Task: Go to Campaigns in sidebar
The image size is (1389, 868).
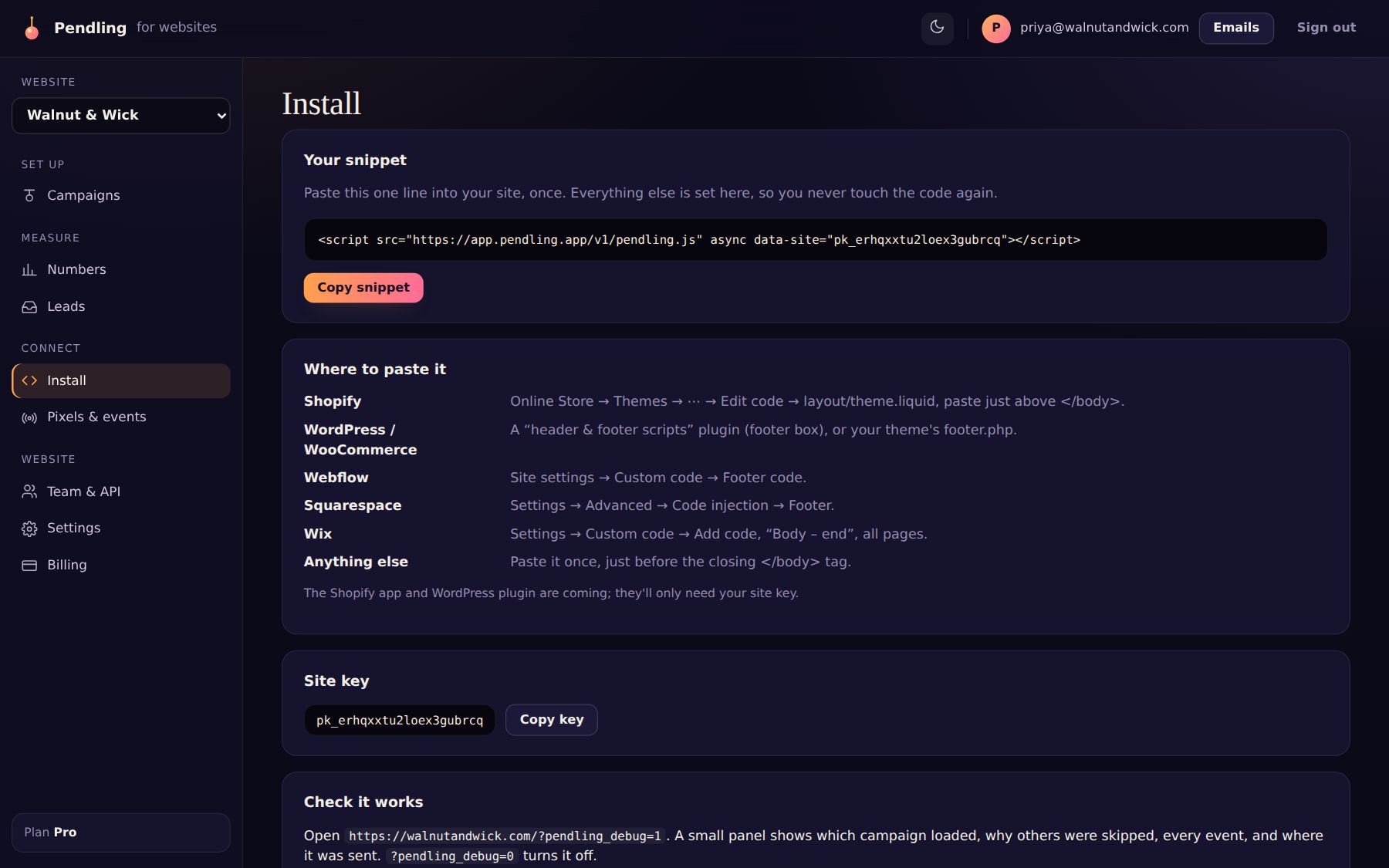Action: (x=121, y=195)
